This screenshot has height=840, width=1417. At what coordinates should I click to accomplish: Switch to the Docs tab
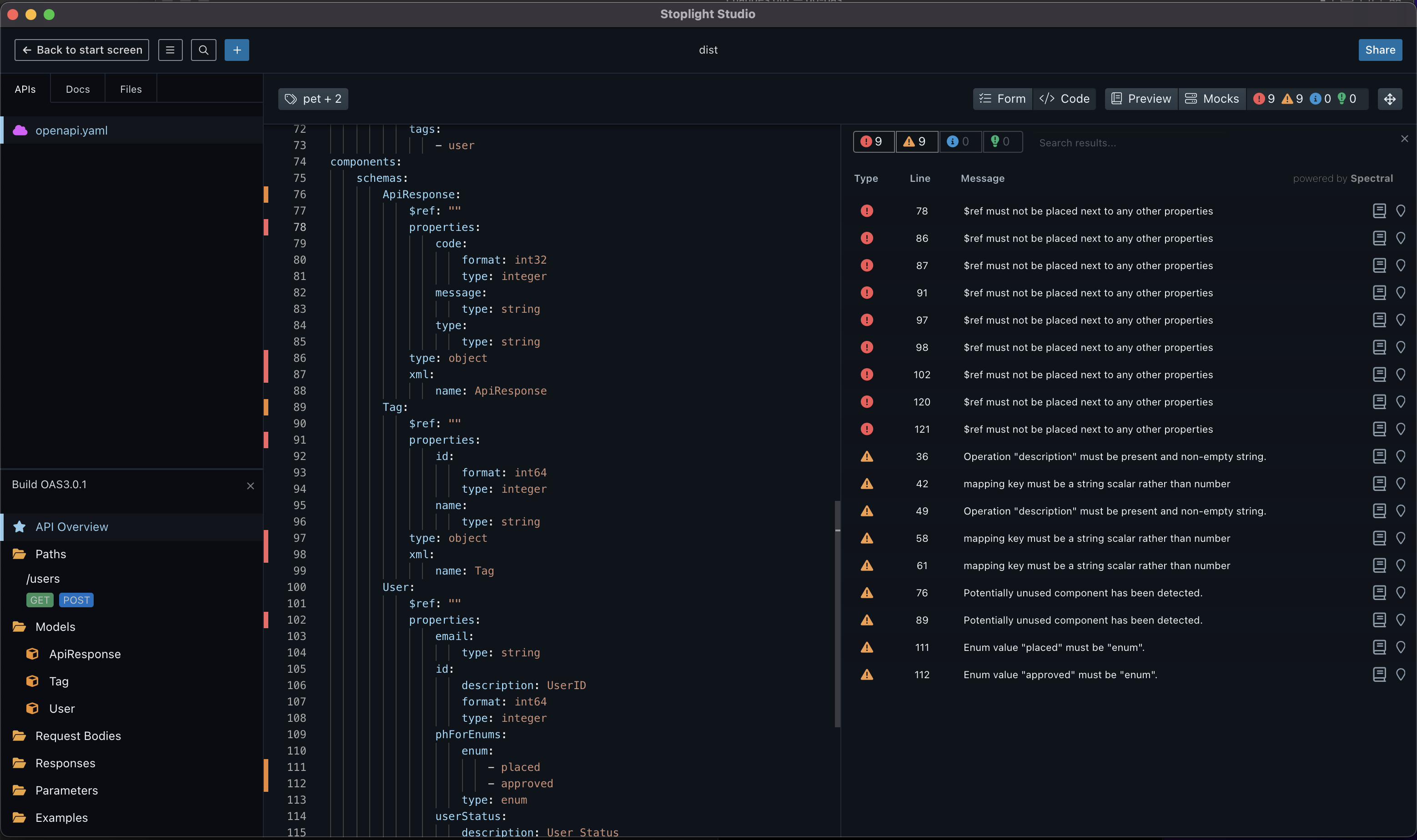78,89
